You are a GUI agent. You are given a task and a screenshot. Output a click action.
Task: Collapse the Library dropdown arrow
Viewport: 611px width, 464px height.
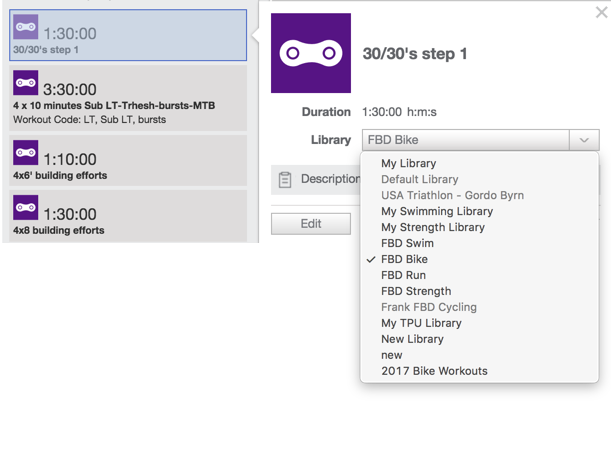coord(584,140)
